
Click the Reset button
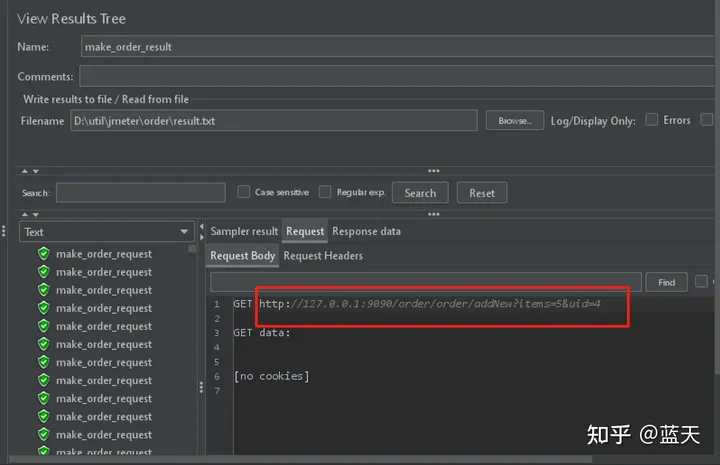tap(482, 193)
